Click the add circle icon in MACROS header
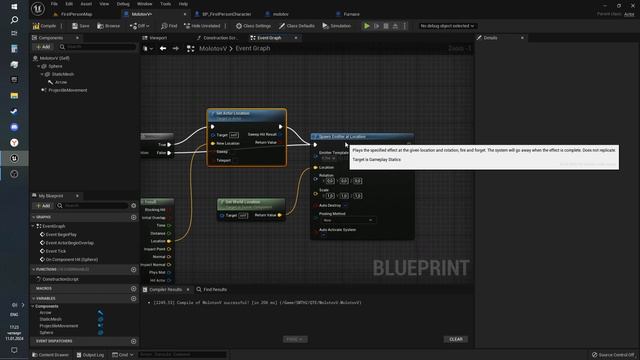Viewport: 640px width, 360px height. 133,289
